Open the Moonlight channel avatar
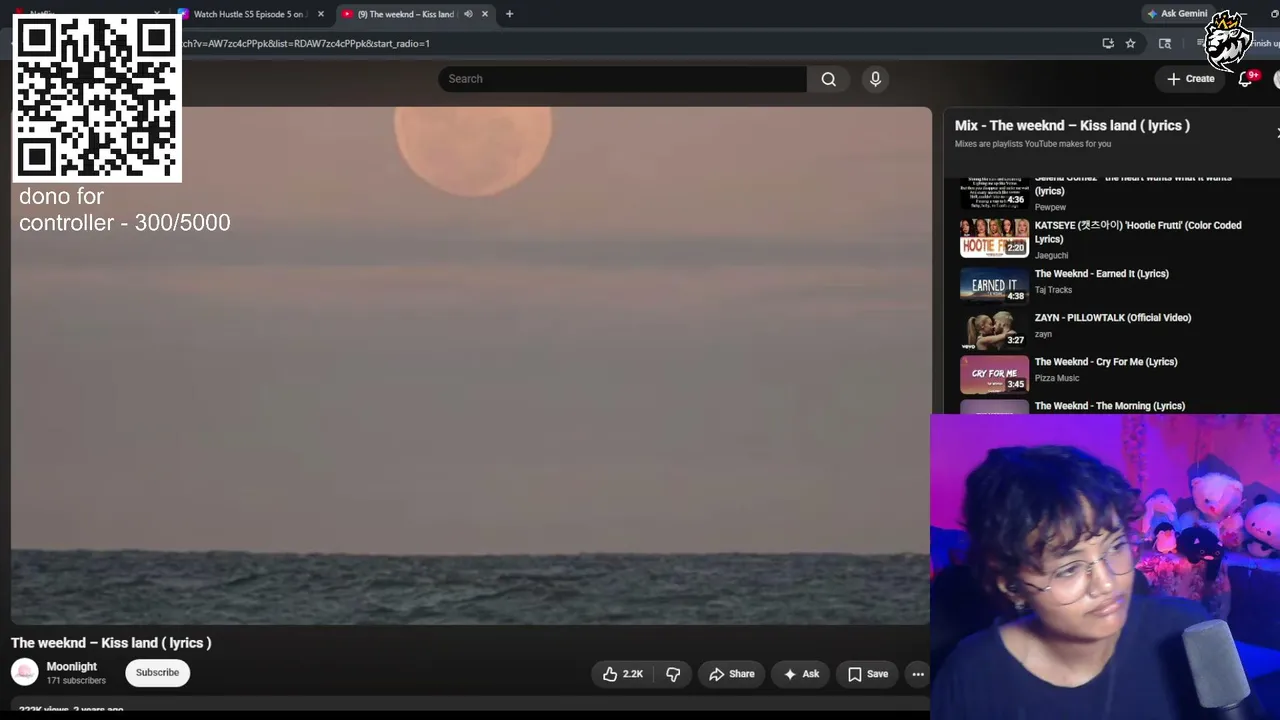This screenshot has width=1280, height=720. (x=25, y=672)
